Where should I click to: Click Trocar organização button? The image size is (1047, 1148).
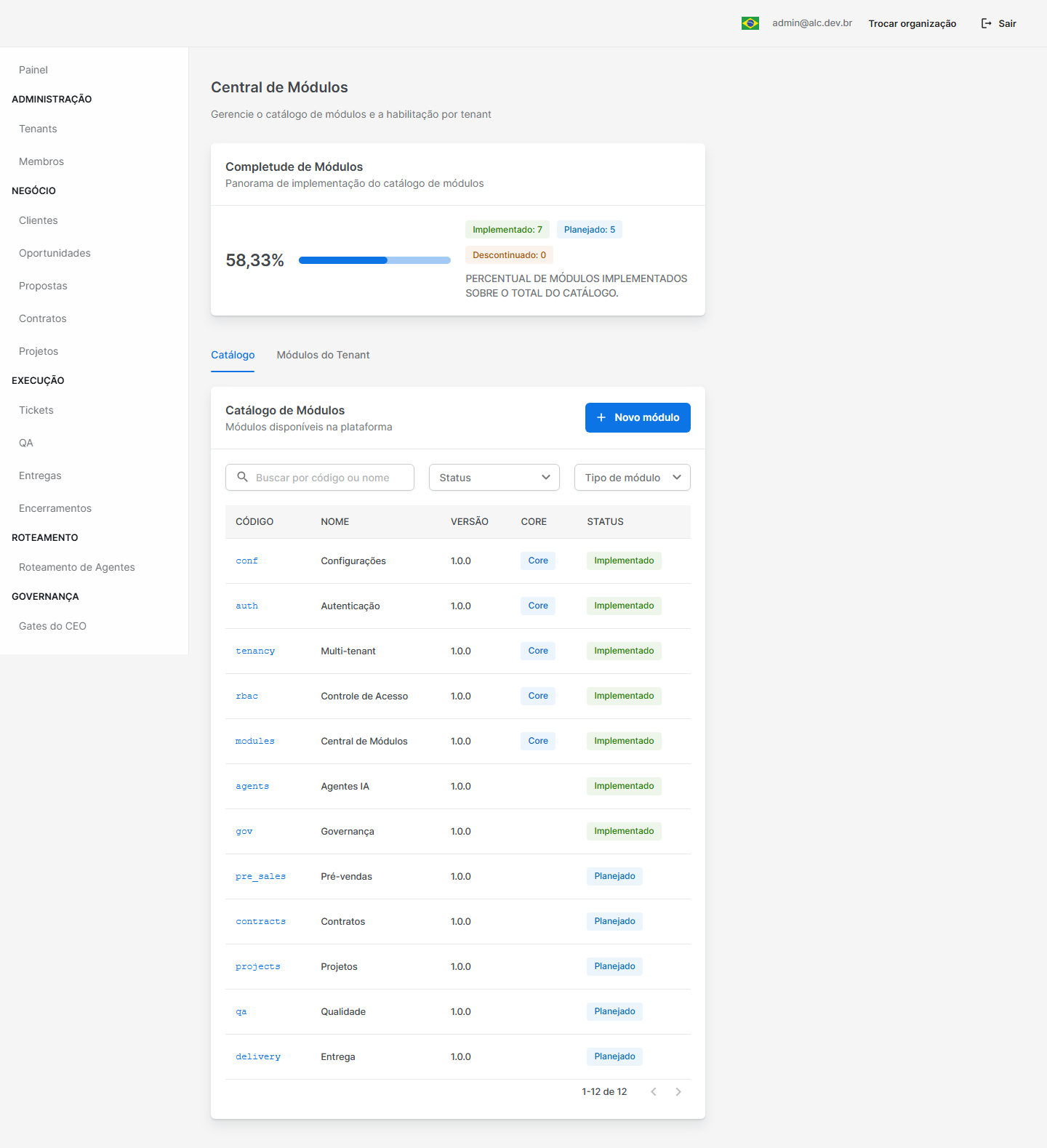point(912,23)
